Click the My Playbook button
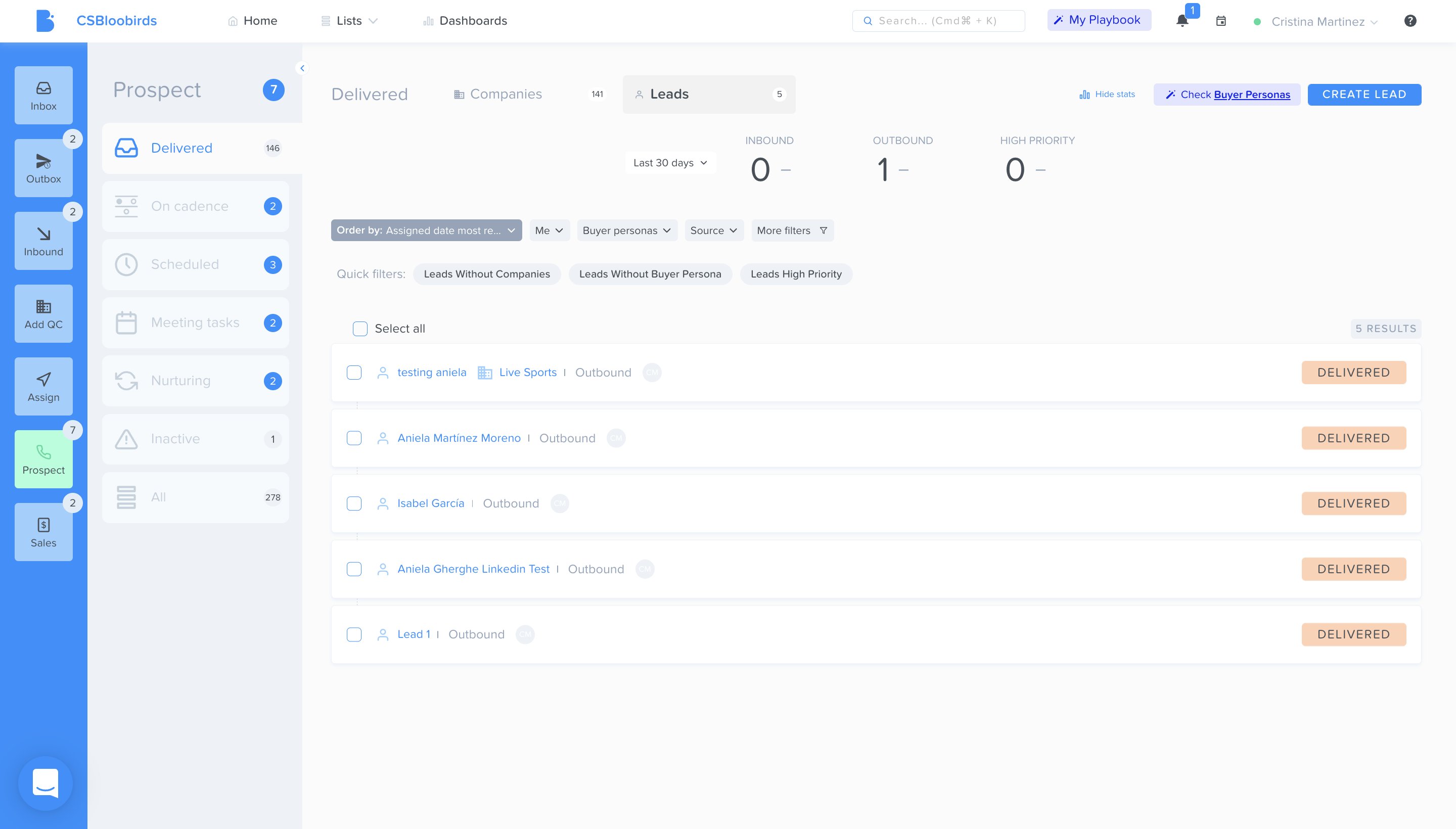Viewport: 1456px width, 829px height. 1099,21
